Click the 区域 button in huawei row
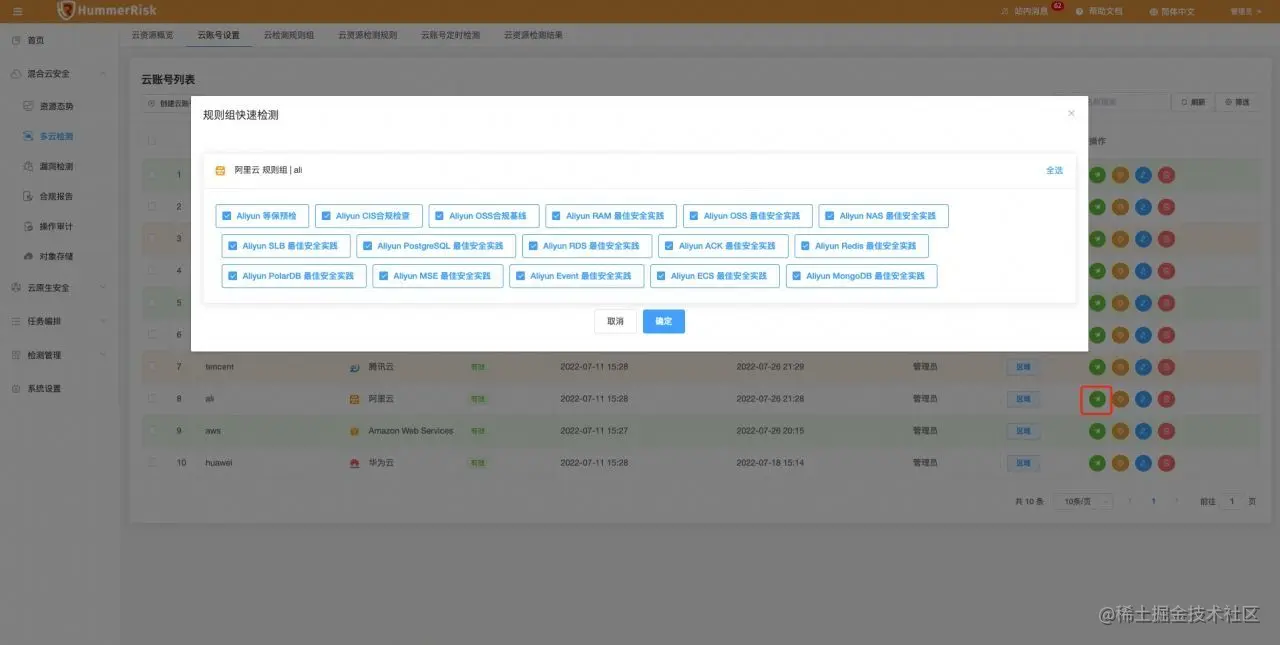This screenshot has height=645, width=1280. coord(1023,463)
